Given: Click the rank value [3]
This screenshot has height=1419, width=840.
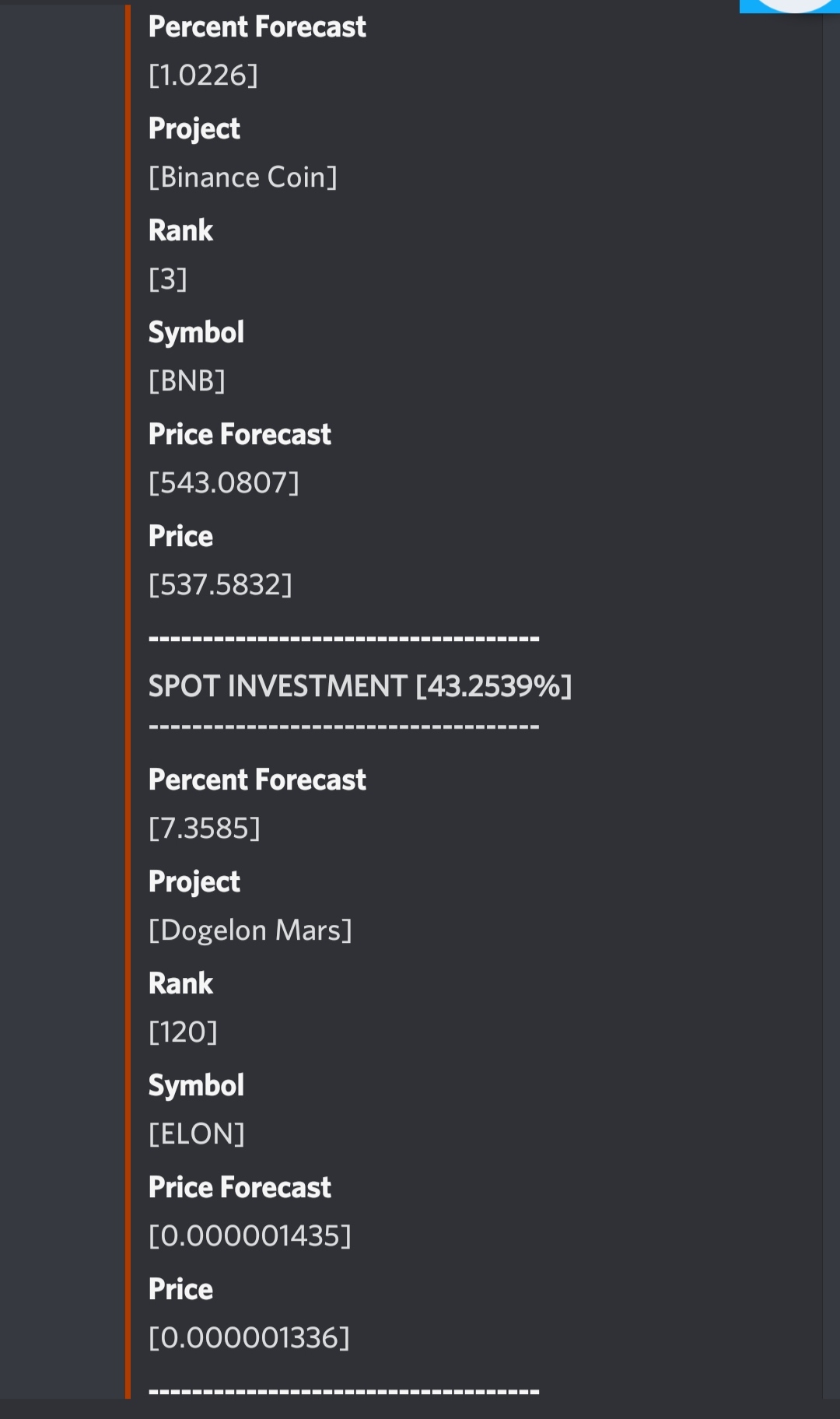Looking at the screenshot, I should 168,279.
